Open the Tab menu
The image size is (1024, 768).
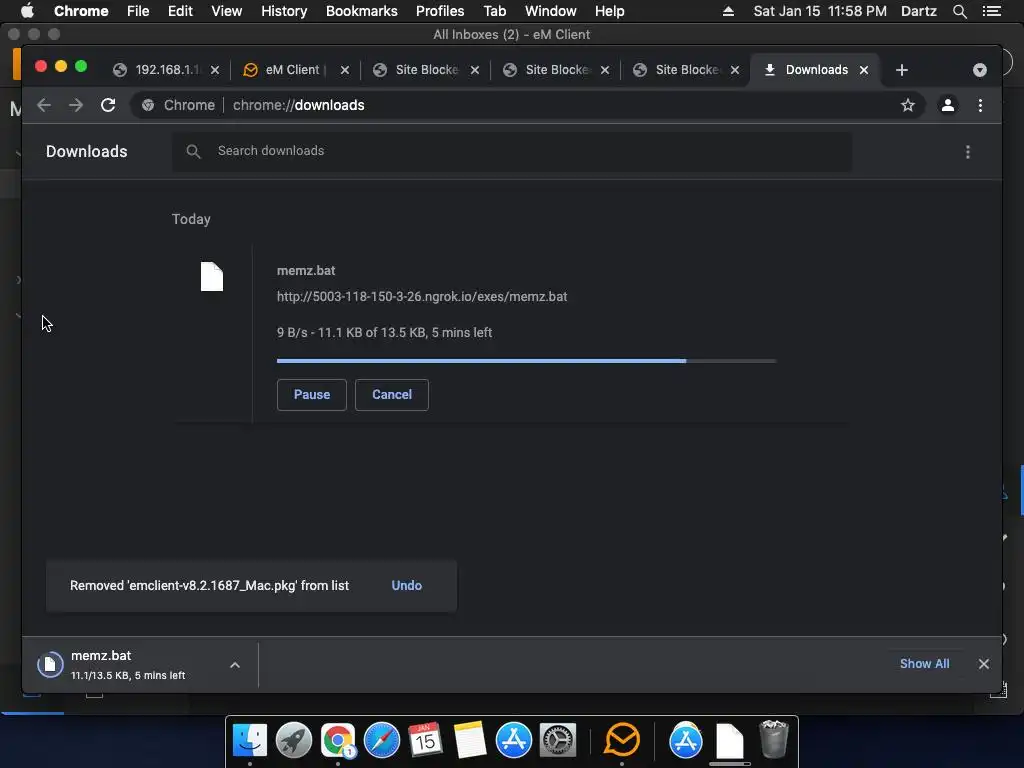(495, 11)
